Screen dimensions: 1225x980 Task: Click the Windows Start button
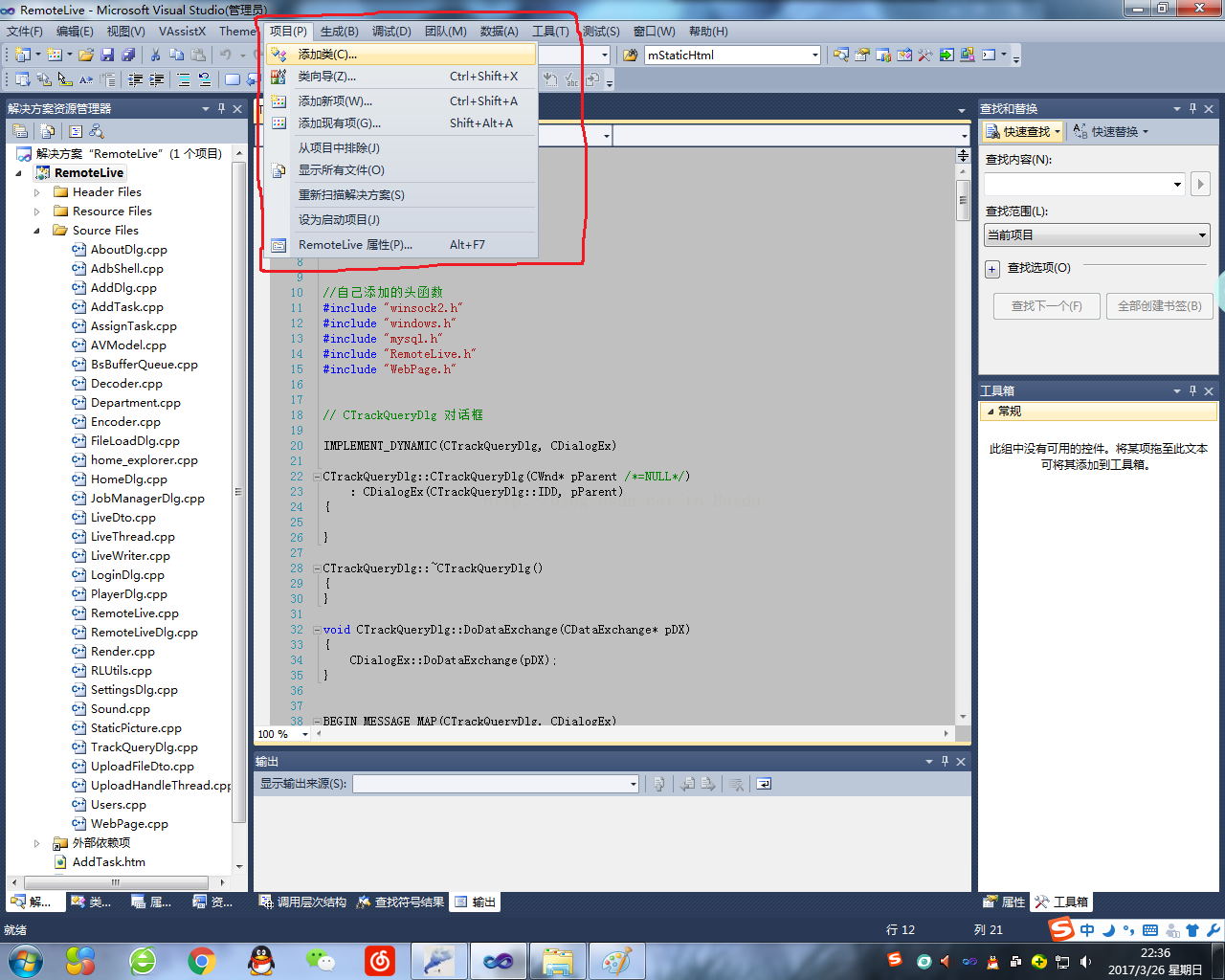25,960
